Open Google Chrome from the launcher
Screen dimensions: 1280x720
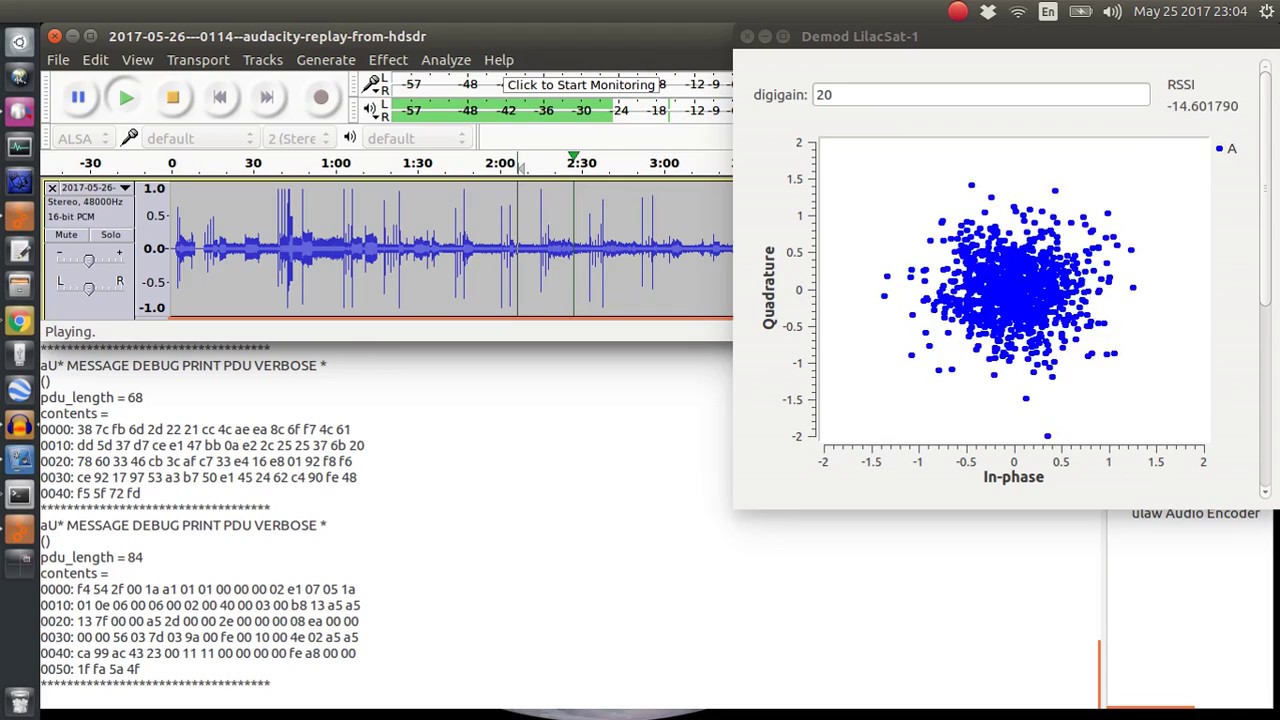pos(19,321)
